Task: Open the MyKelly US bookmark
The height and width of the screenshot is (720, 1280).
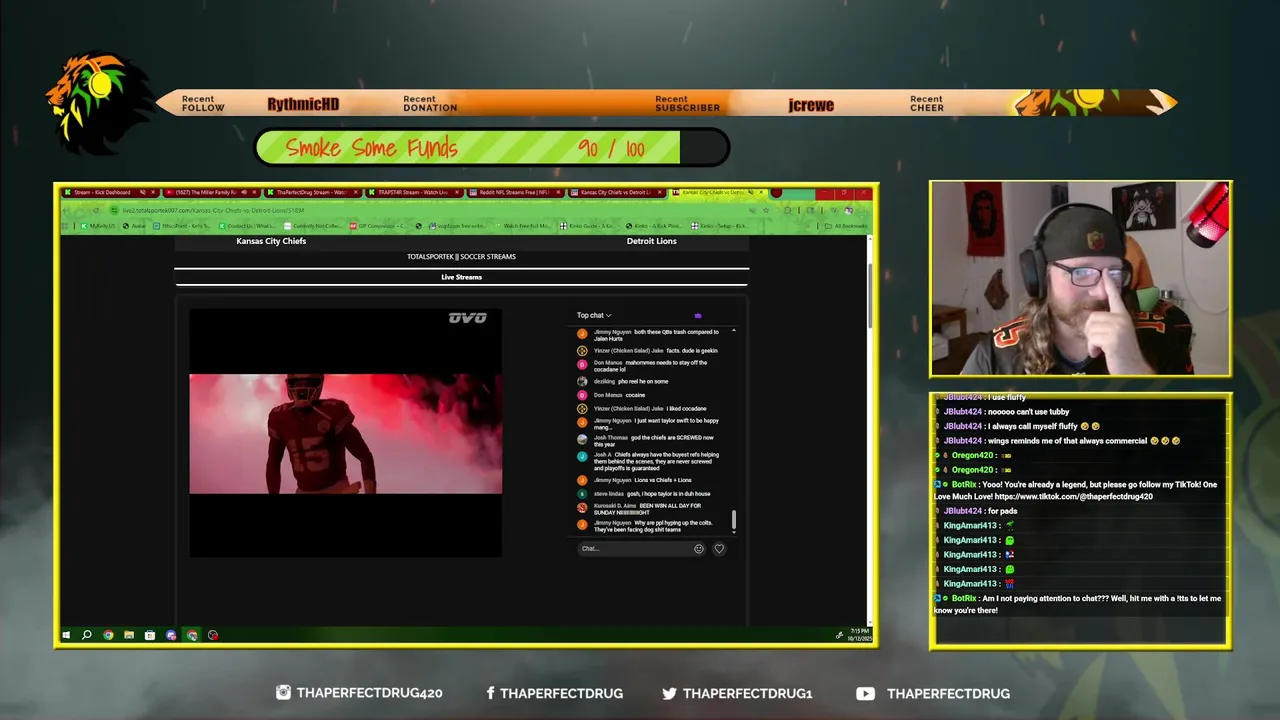Action: (99, 226)
